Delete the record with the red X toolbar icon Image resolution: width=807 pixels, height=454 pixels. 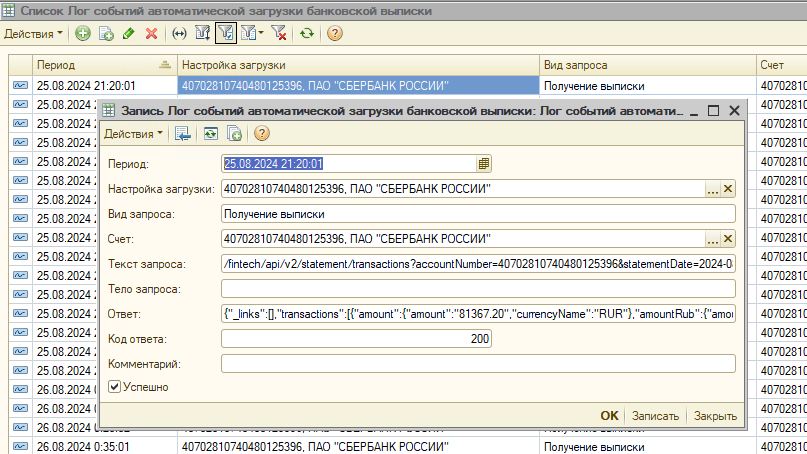[151, 33]
